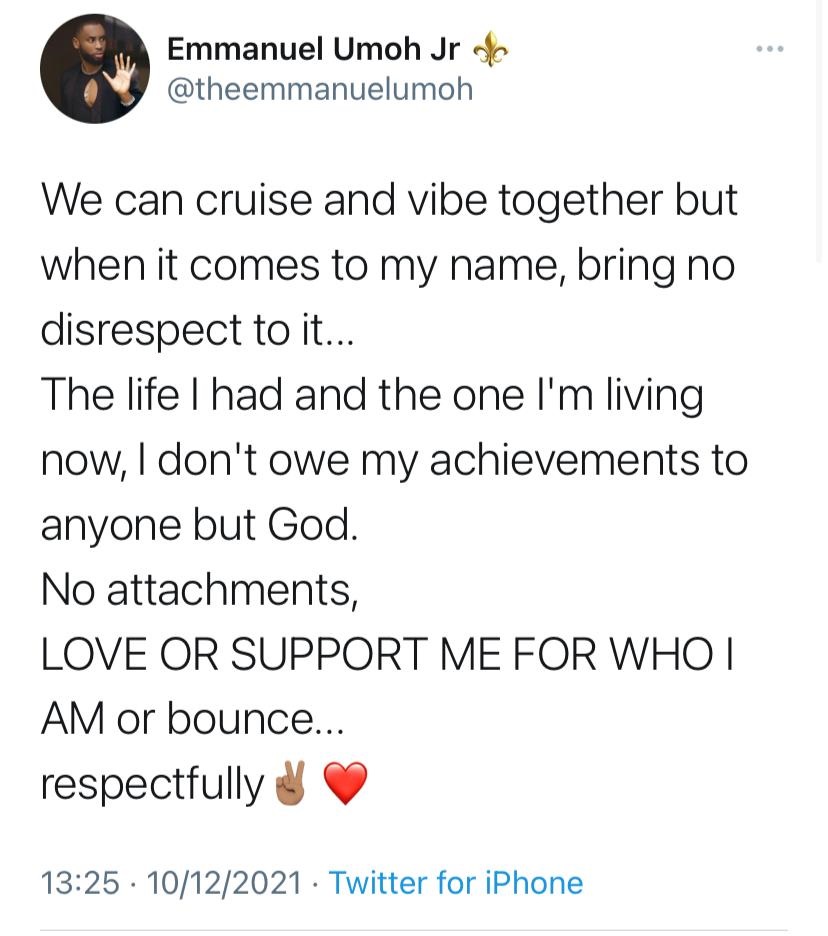Click the 13:25 timestamp
The image size is (828, 936).
pos(80,883)
